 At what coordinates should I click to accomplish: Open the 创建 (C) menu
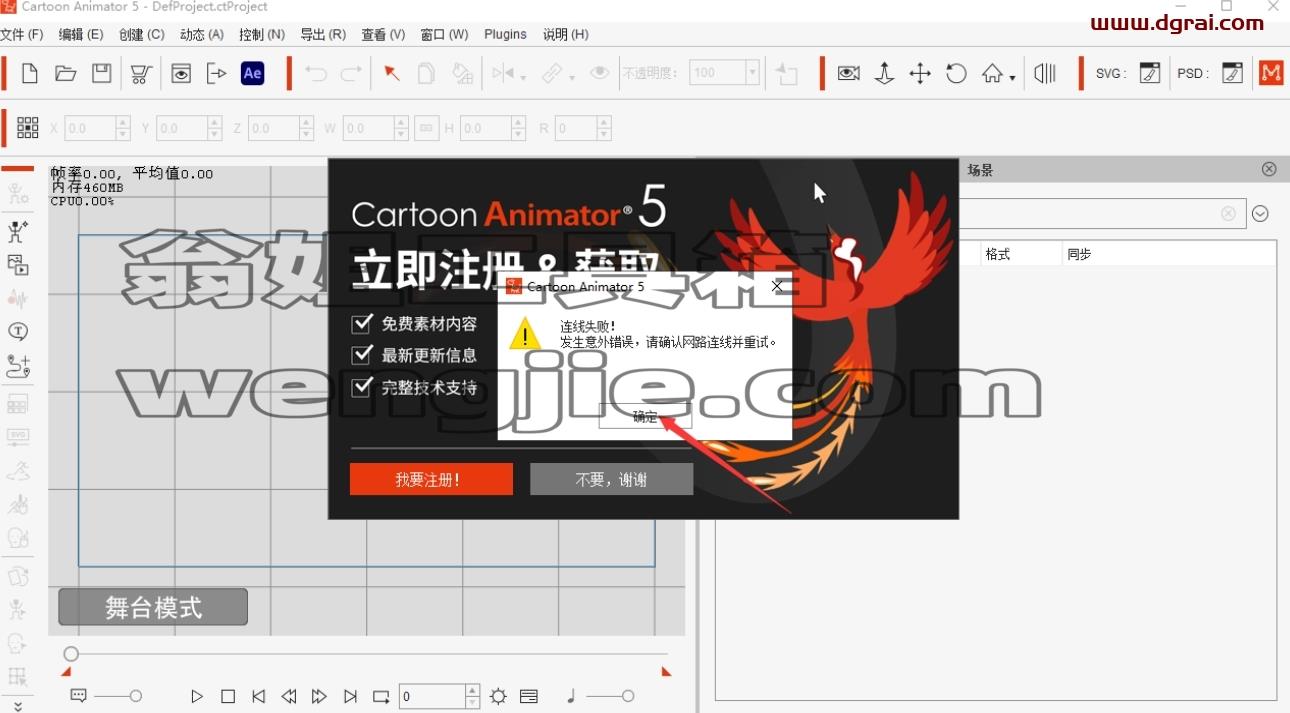141,34
